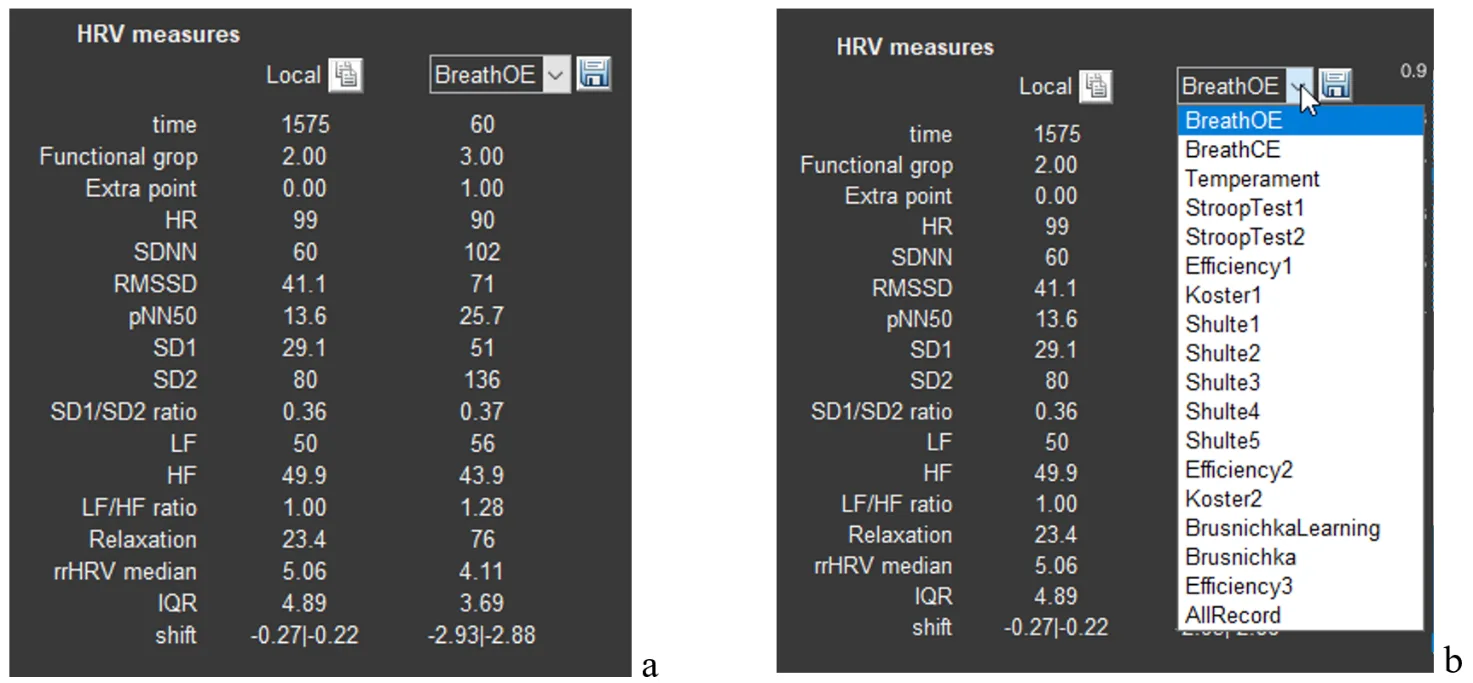The width and height of the screenshot is (1473, 683).
Task: Click the copy icon next to Local in the left panel
Action: [347, 75]
